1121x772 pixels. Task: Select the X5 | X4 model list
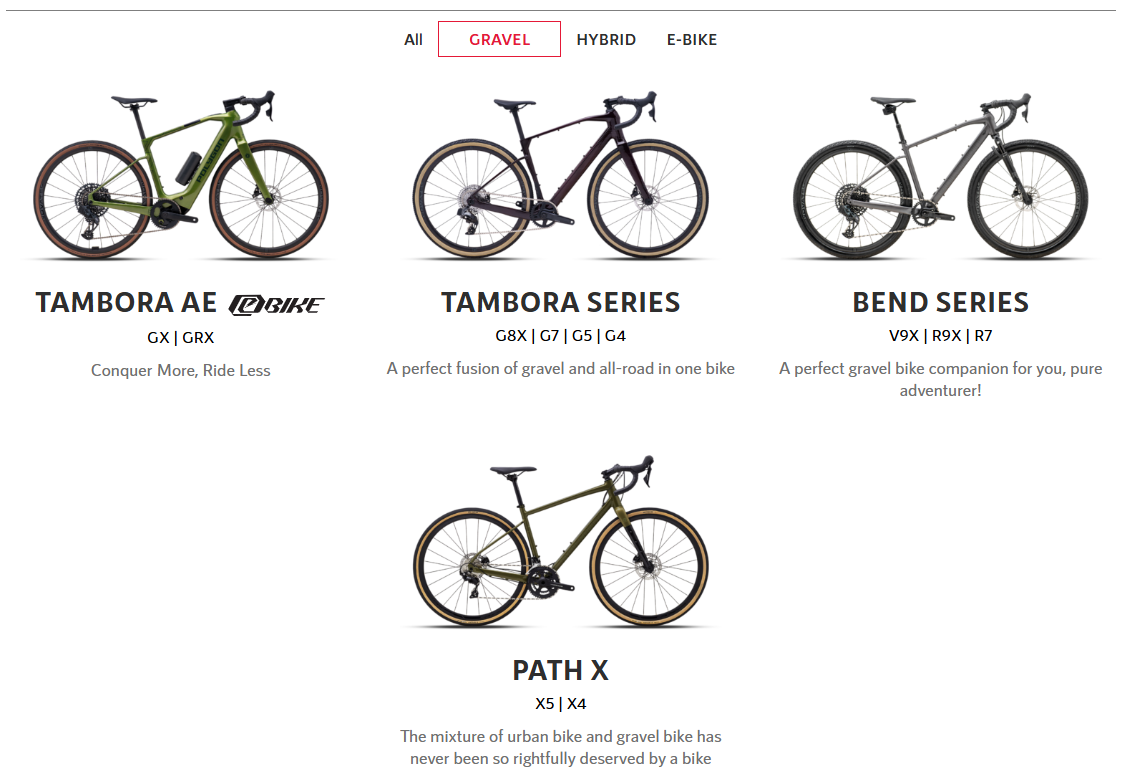click(x=560, y=703)
